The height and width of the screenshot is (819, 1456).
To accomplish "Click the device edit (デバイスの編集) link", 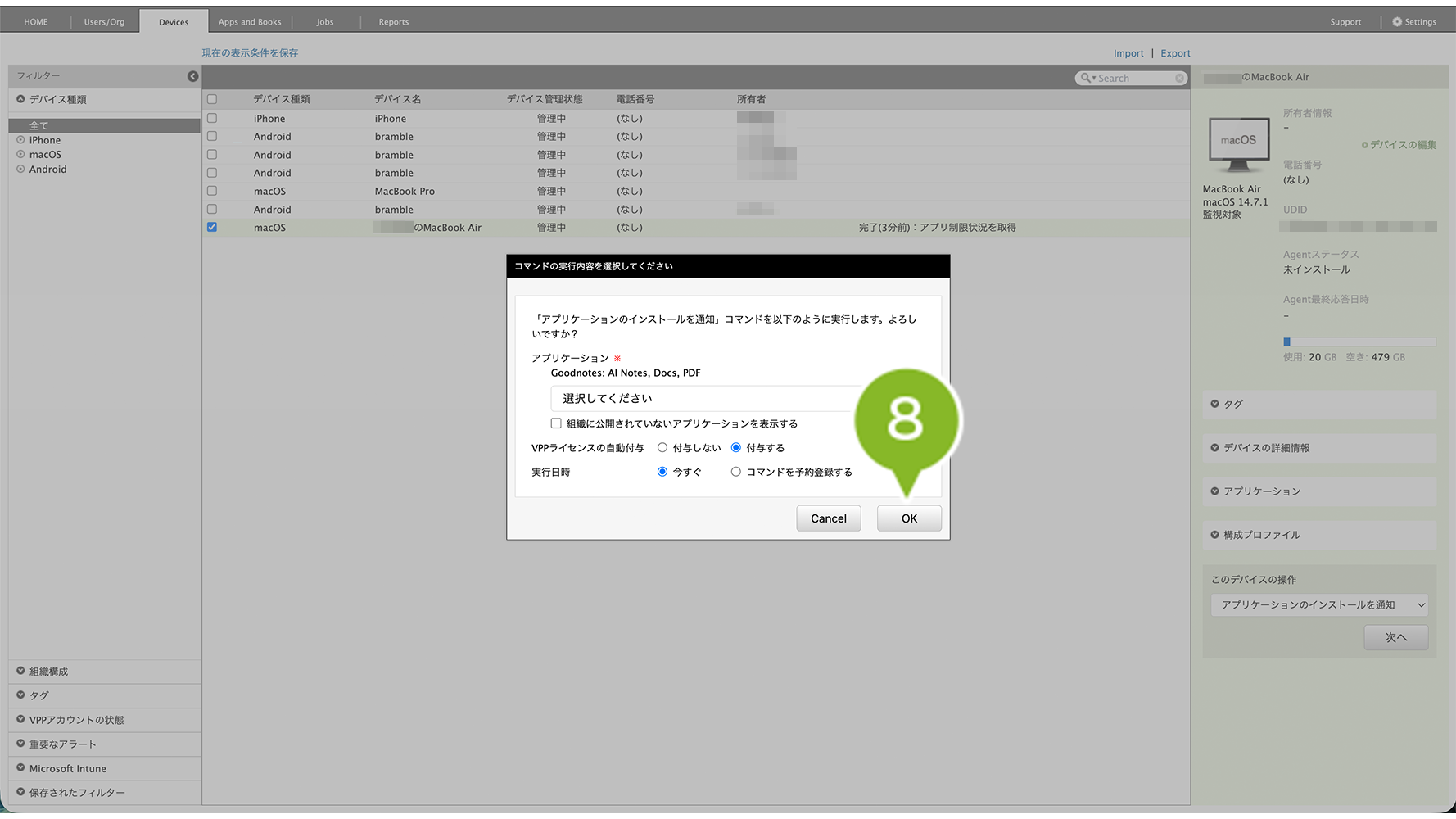I will click(1399, 145).
